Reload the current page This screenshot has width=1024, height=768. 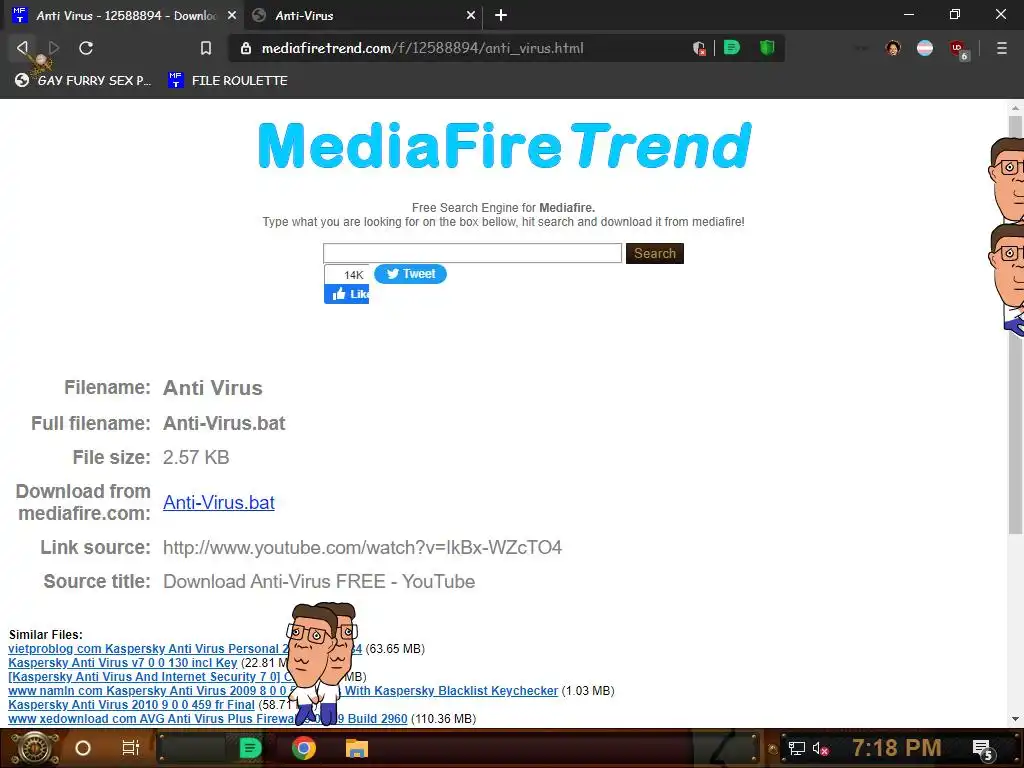(x=86, y=48)
